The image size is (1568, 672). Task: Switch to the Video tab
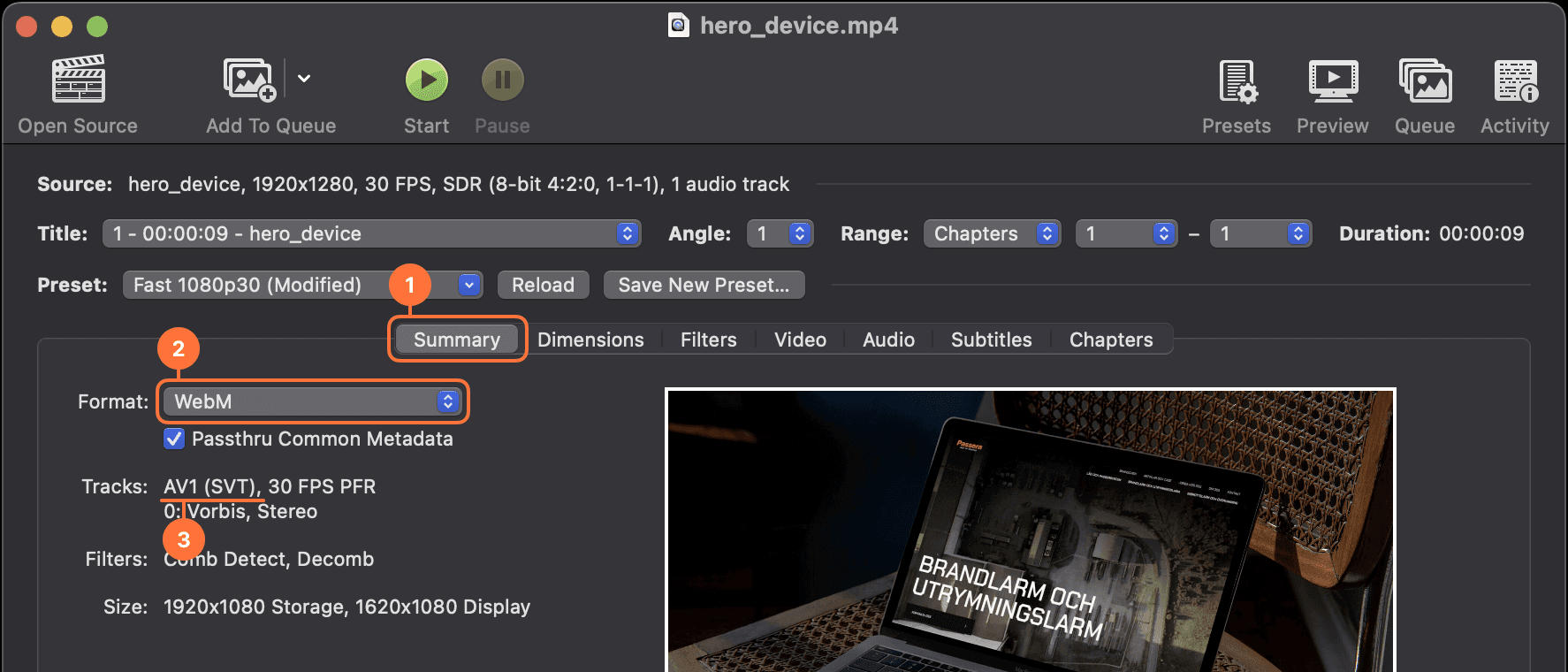(x=800, y=340)
